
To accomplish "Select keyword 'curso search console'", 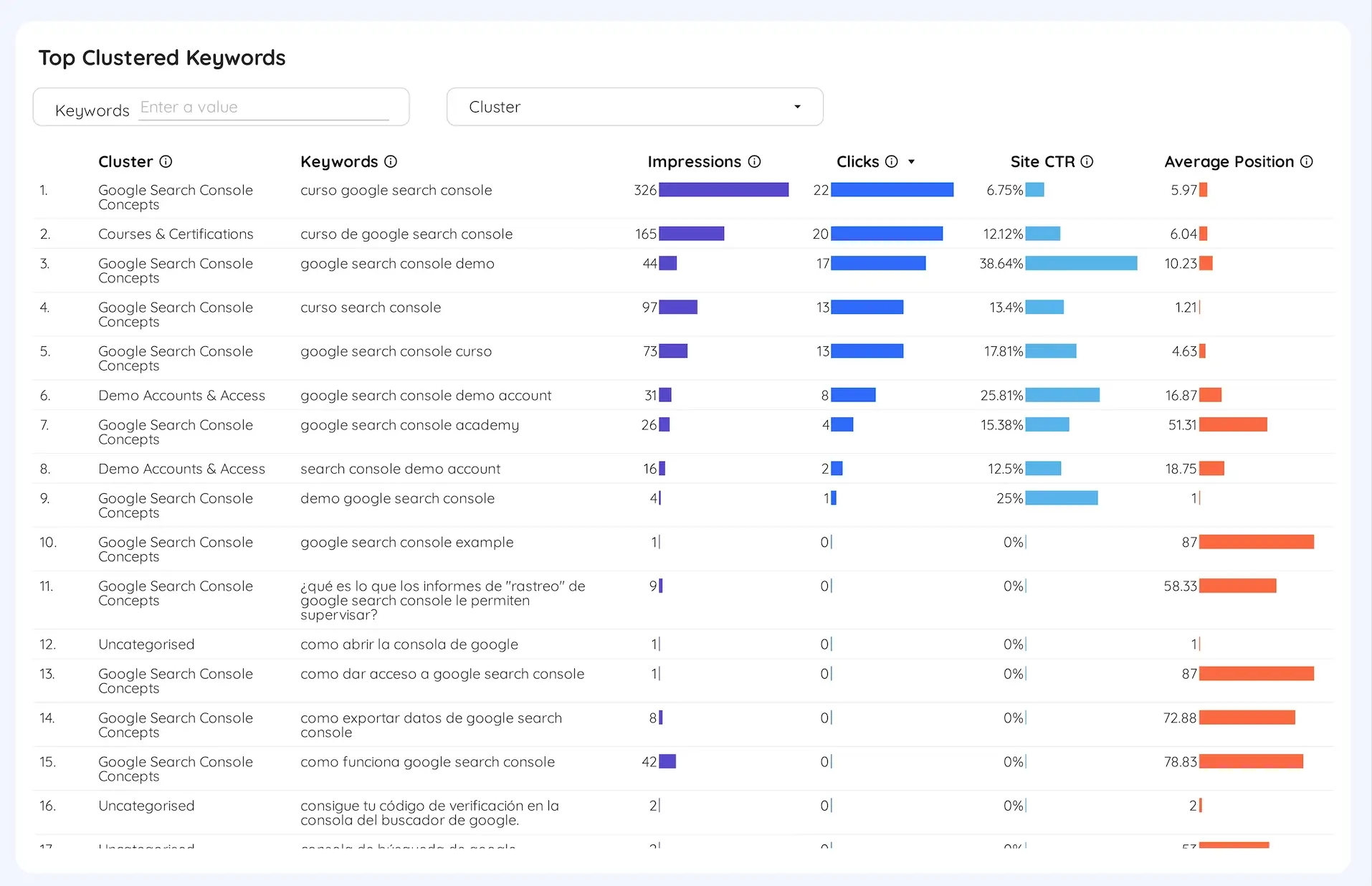I will coord(371,308).
